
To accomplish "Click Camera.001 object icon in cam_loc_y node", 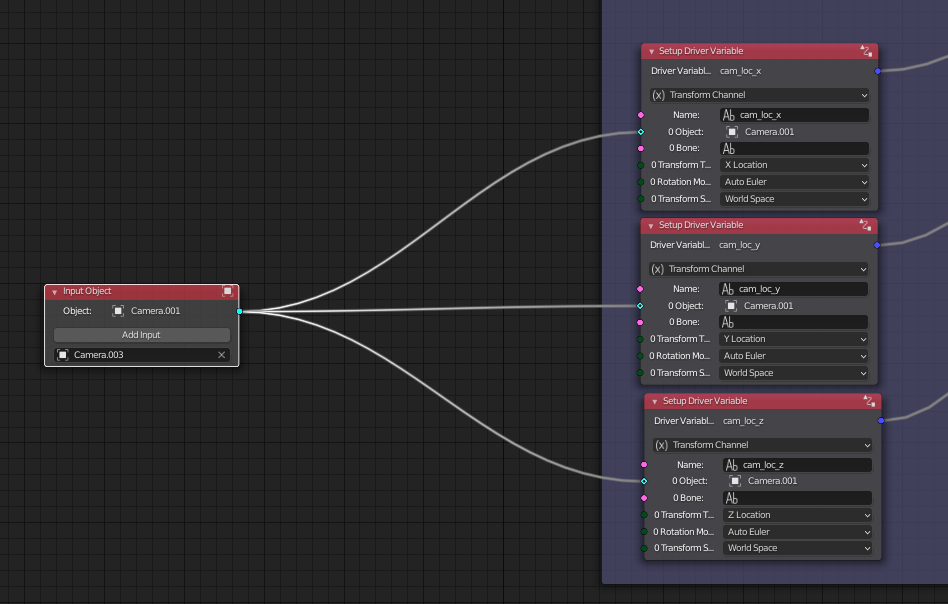I will [731, 306].
